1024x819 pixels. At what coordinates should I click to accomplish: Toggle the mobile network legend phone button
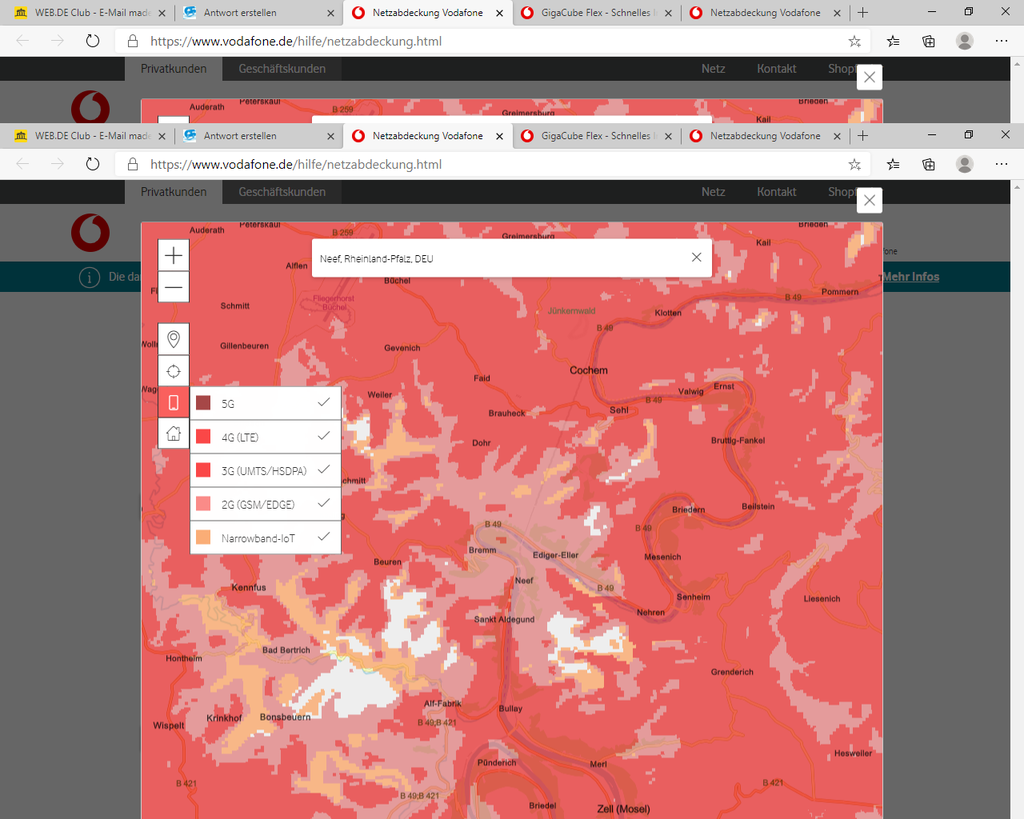(x=174, y=402)
